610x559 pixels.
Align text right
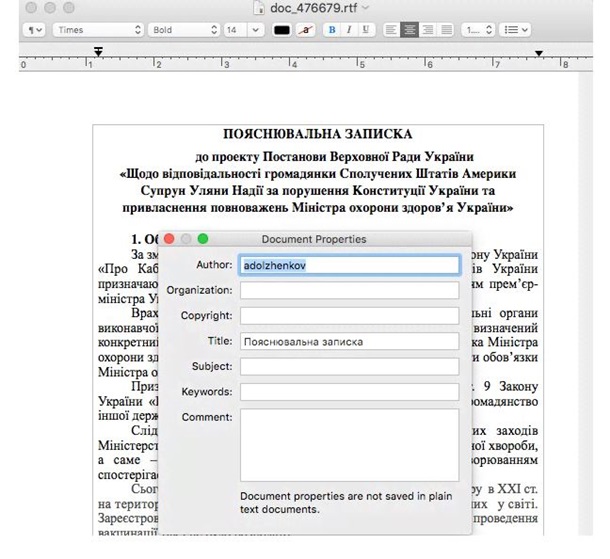point(428,30)
